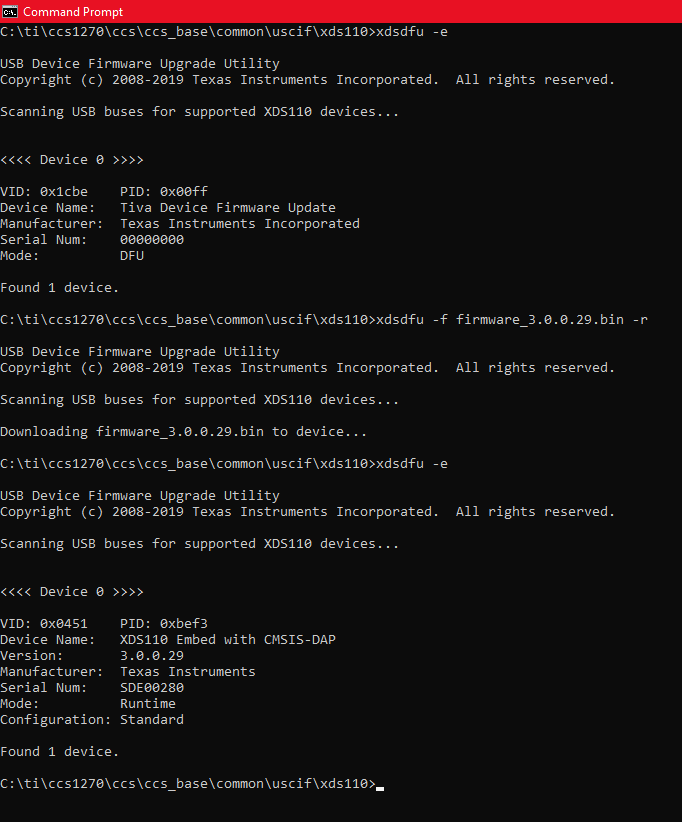Viewport: 682px width, 822px height.
Task: Click the Standard configuration value
Action: (x=152, y=720)
